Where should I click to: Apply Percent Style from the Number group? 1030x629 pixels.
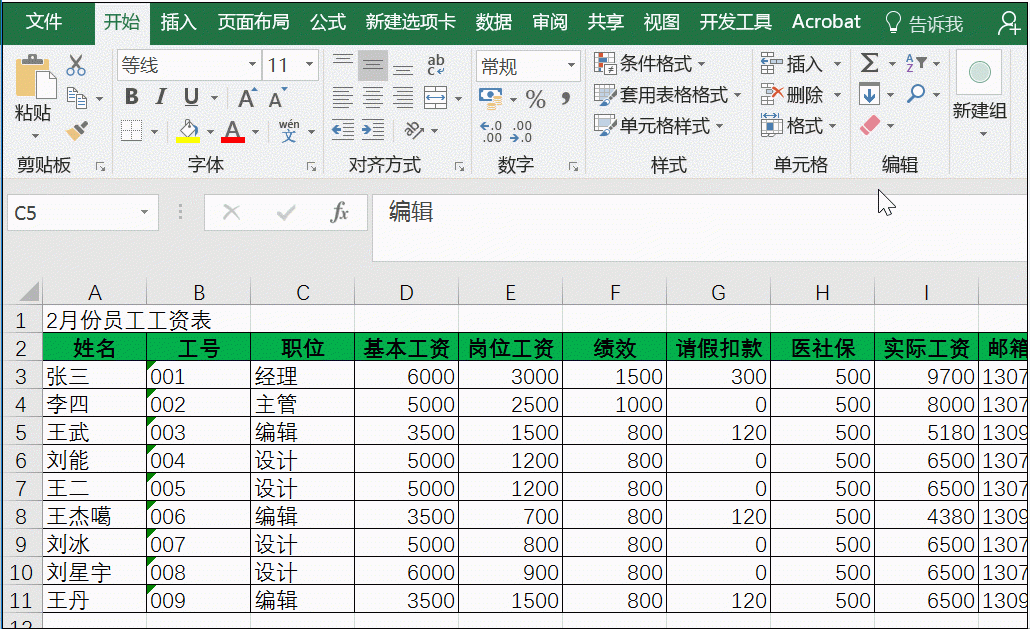pyautogui.click(x=536, y=99)
